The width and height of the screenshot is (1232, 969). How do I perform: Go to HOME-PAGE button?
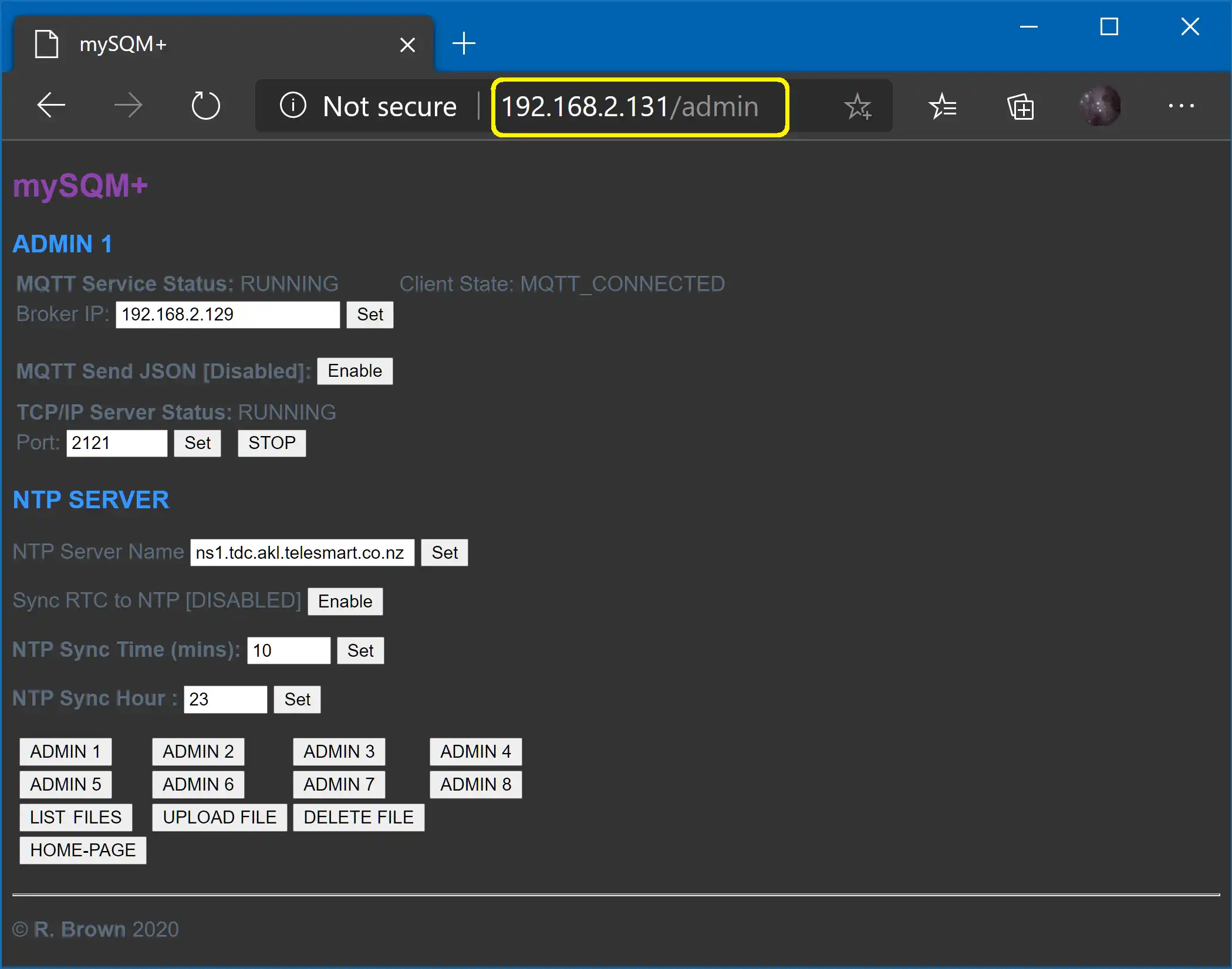point(83,850)
